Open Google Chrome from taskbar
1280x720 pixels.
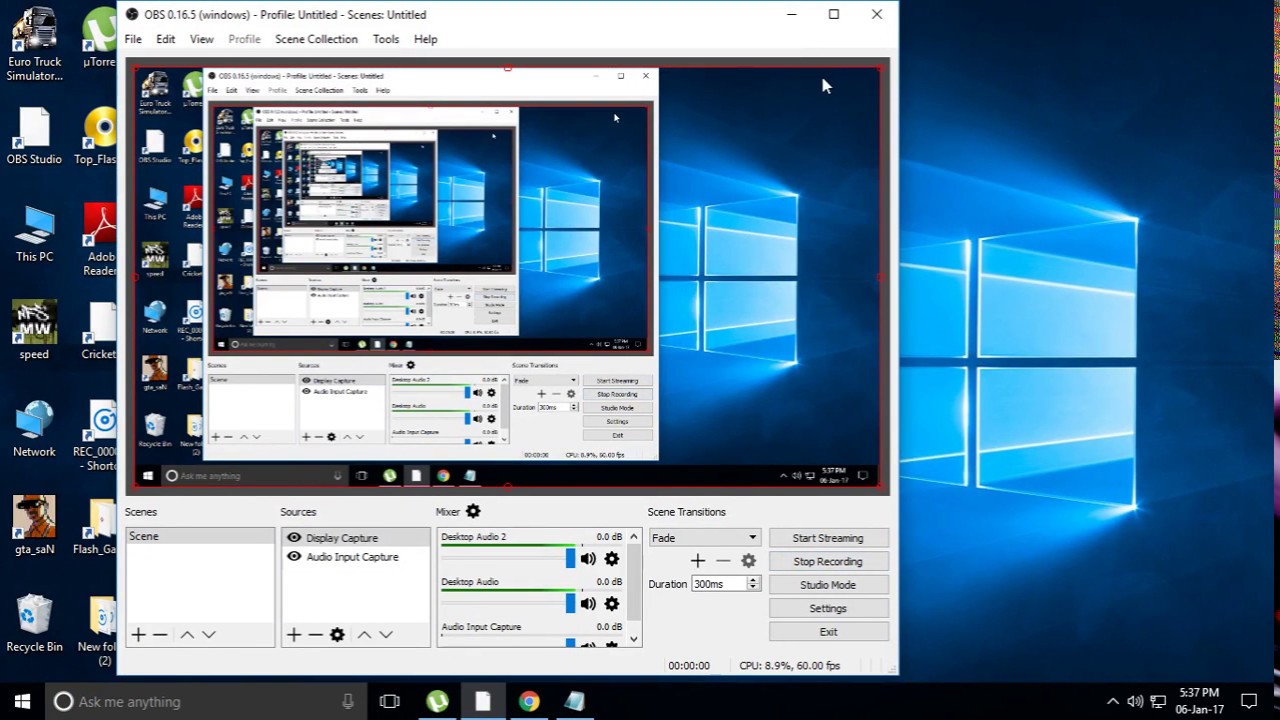click(529, 701)
